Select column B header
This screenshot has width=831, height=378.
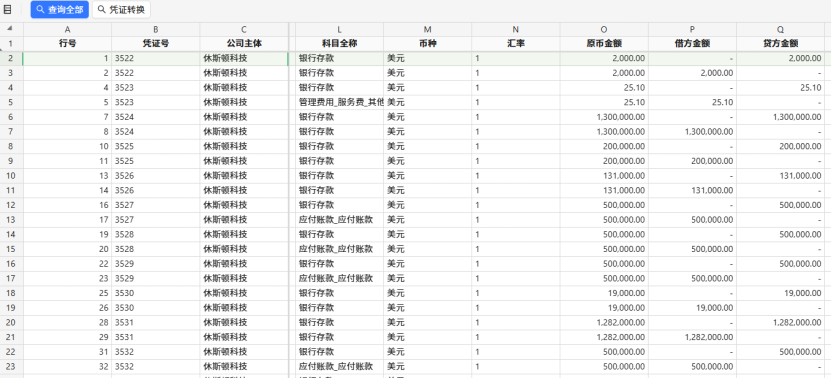coord(156,30)
